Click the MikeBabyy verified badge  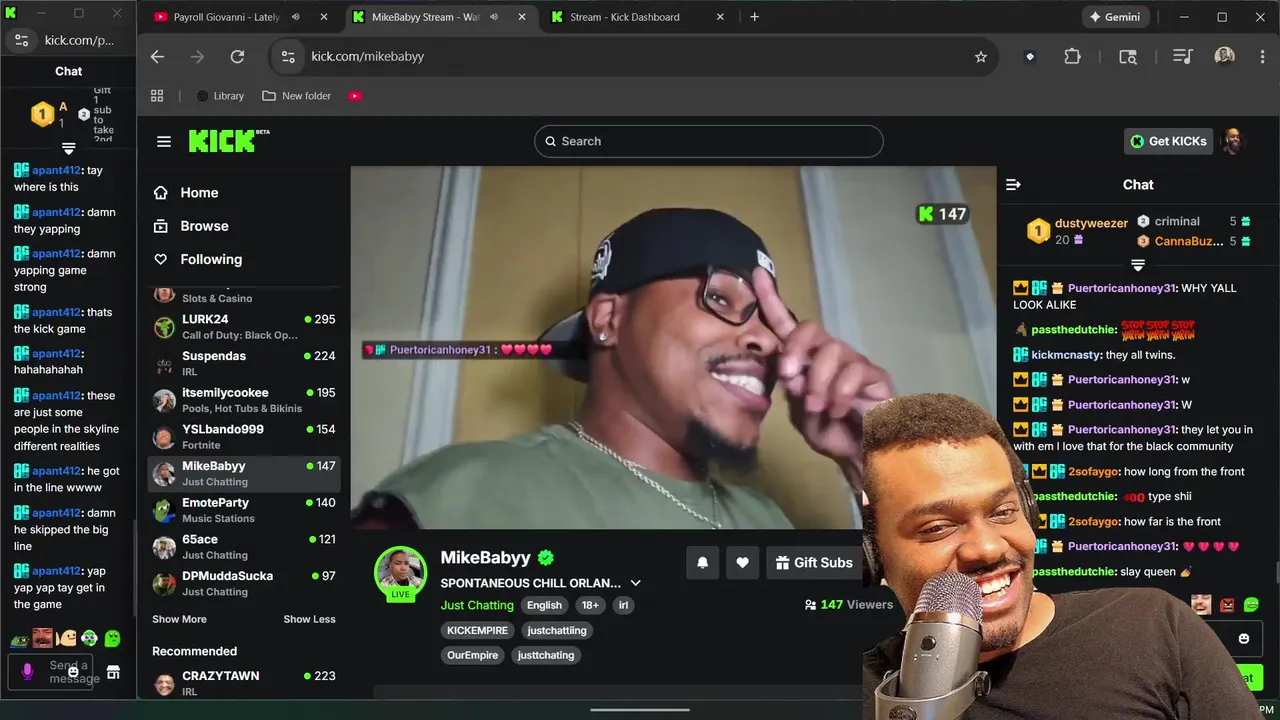pyautogui.click(x=546, y=558)
